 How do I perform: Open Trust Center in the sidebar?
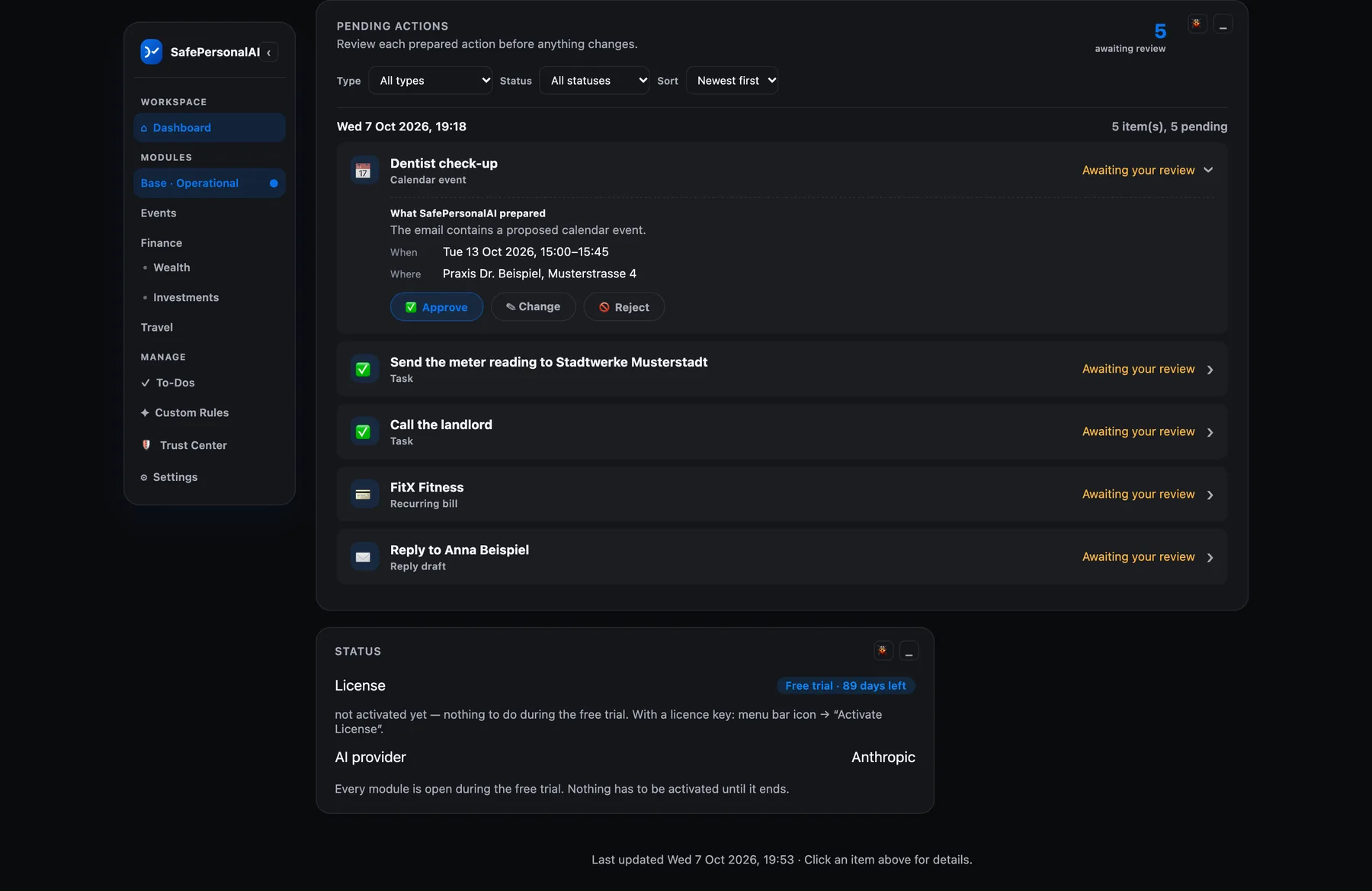pos(210,445)
